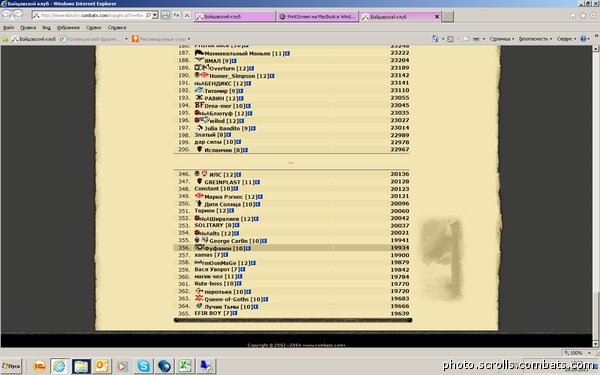The height and width of the screenshot is (375, 600).
Task: Click player name Julia Bandito [9]
Action: (x=227, y=129)
